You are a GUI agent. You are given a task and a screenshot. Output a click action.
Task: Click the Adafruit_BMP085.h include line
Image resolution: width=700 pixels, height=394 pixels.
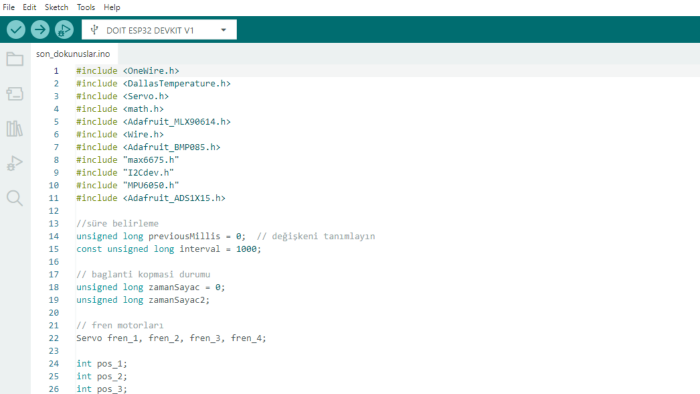click(x=148, y=147)
